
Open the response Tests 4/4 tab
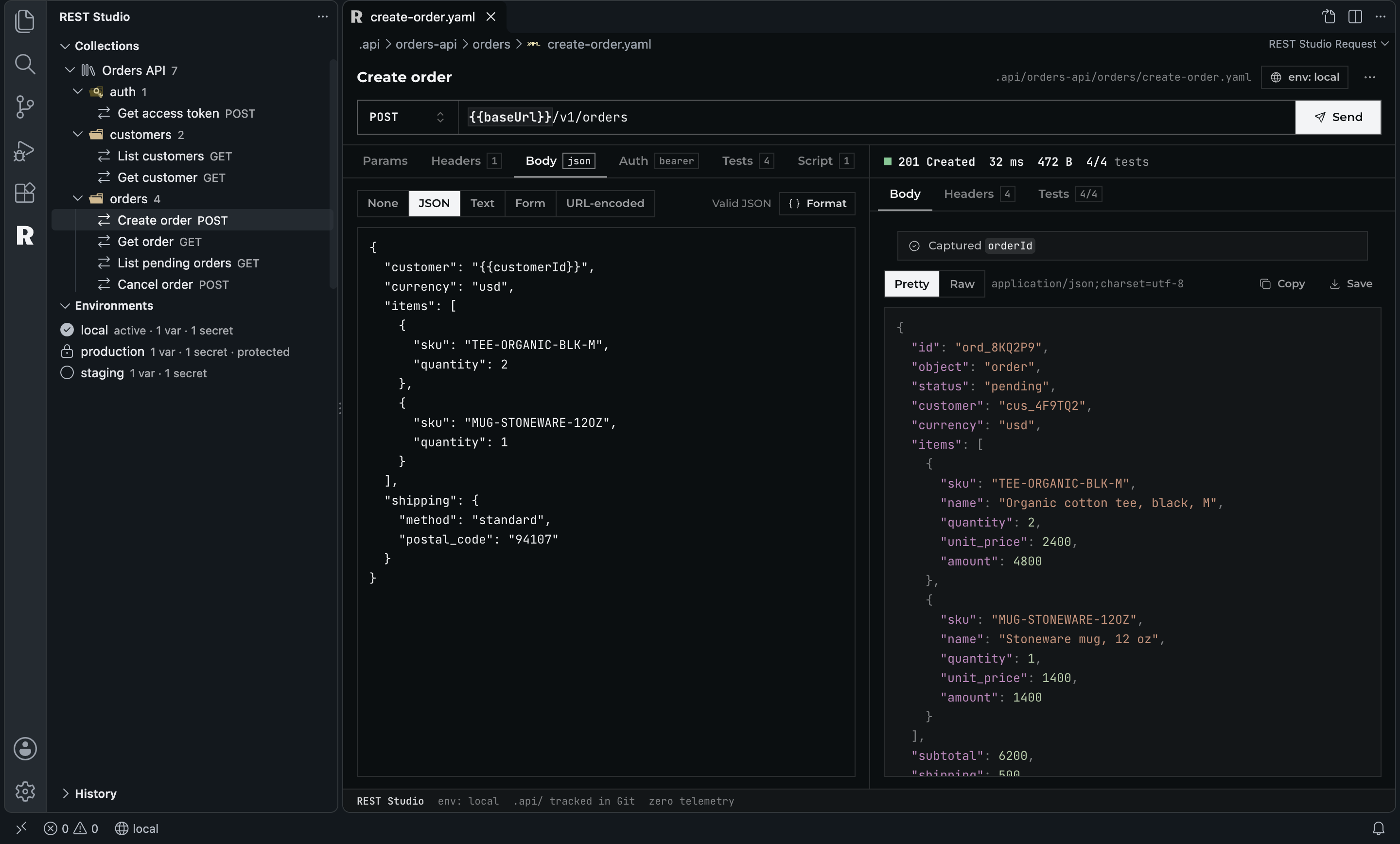click(x=1070, y=194)
